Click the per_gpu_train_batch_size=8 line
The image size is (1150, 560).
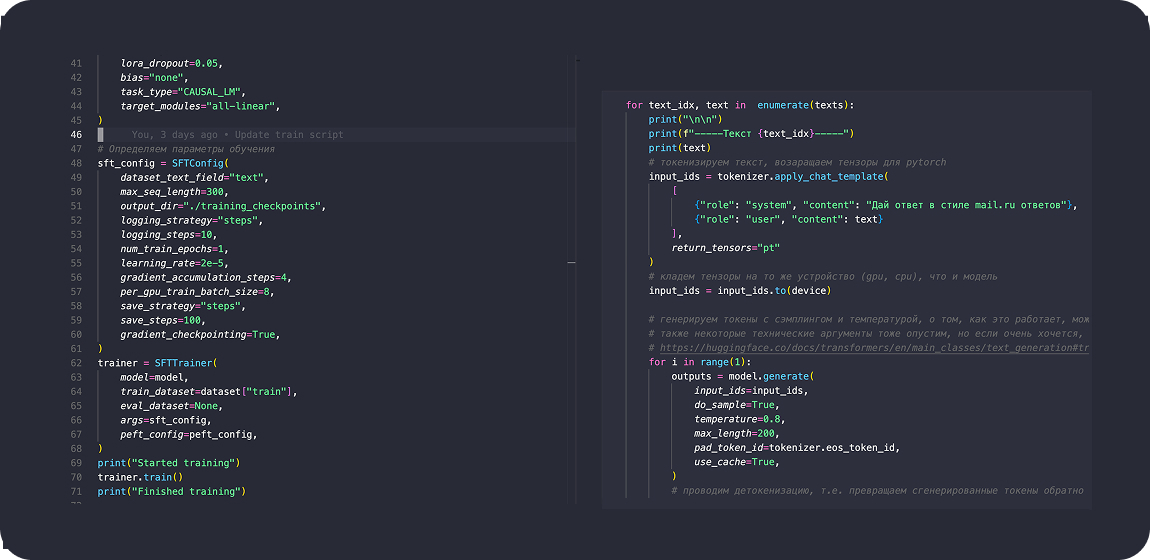pyautogui.click(x=197, y=292)
